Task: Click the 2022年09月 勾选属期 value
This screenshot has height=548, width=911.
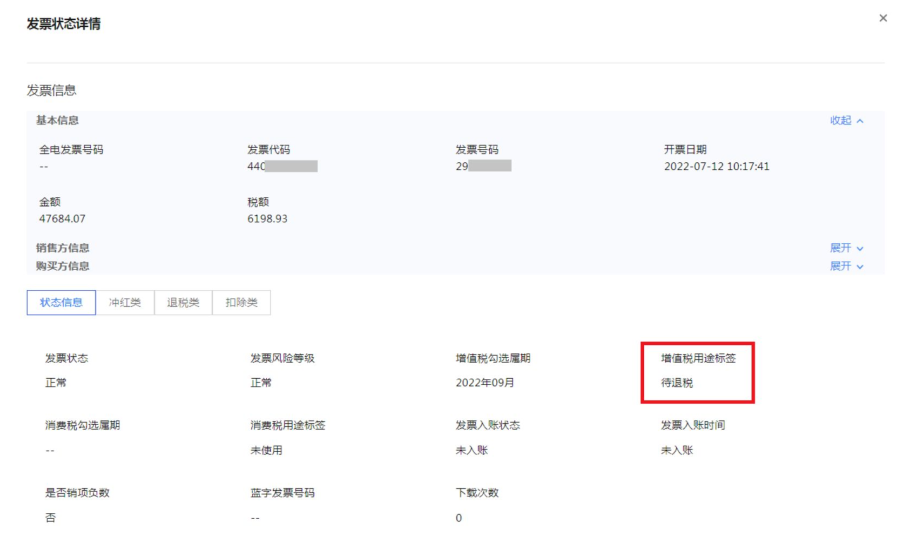Action: coord(487,383)
